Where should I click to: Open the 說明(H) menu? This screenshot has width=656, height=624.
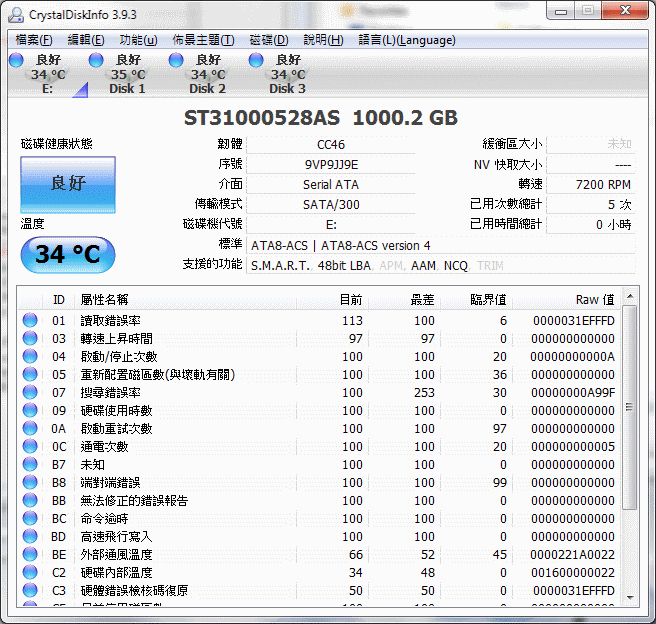[323, 40]
